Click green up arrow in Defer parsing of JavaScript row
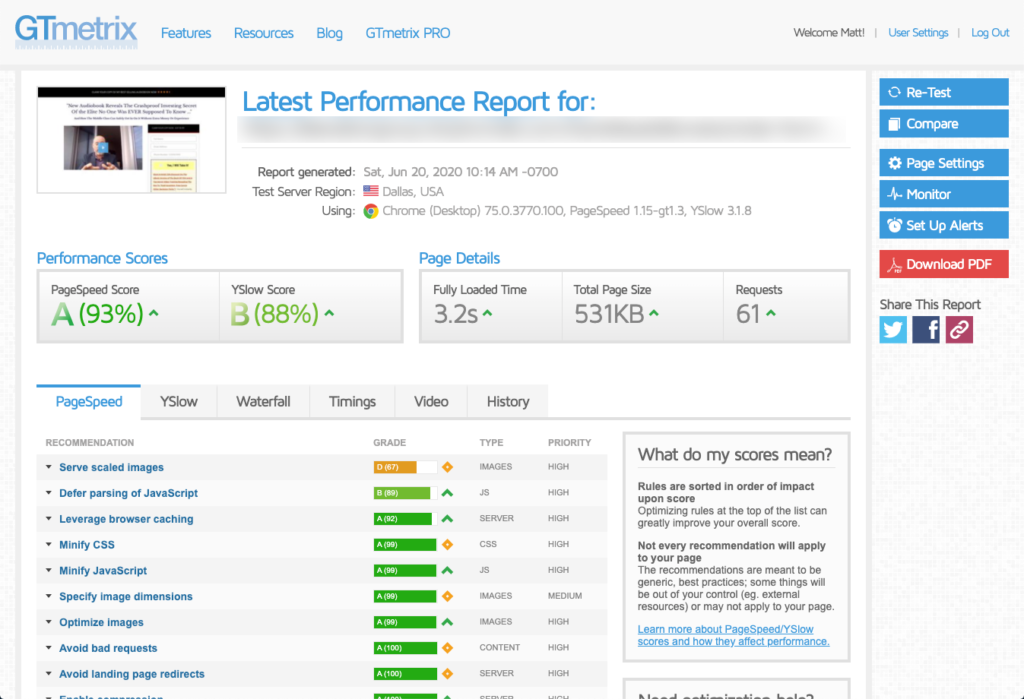Image resolution: width=1024 pixels, height=699 pixels. [x=447, y=493]
